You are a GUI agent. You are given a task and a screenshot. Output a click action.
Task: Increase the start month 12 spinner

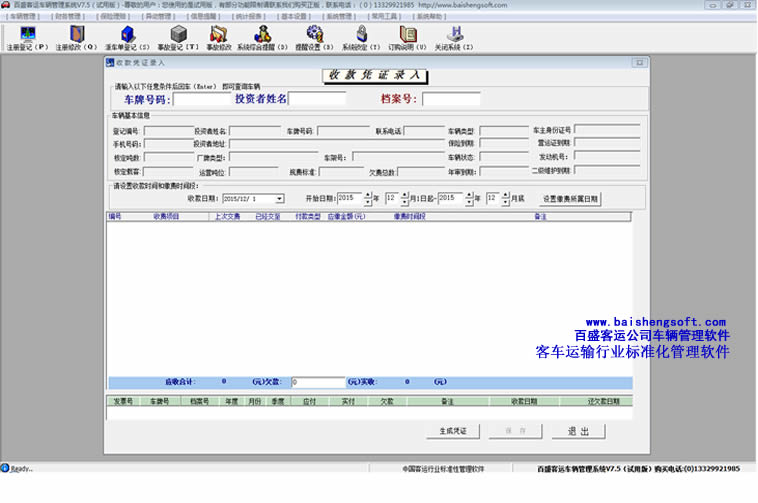coord(405,195)
